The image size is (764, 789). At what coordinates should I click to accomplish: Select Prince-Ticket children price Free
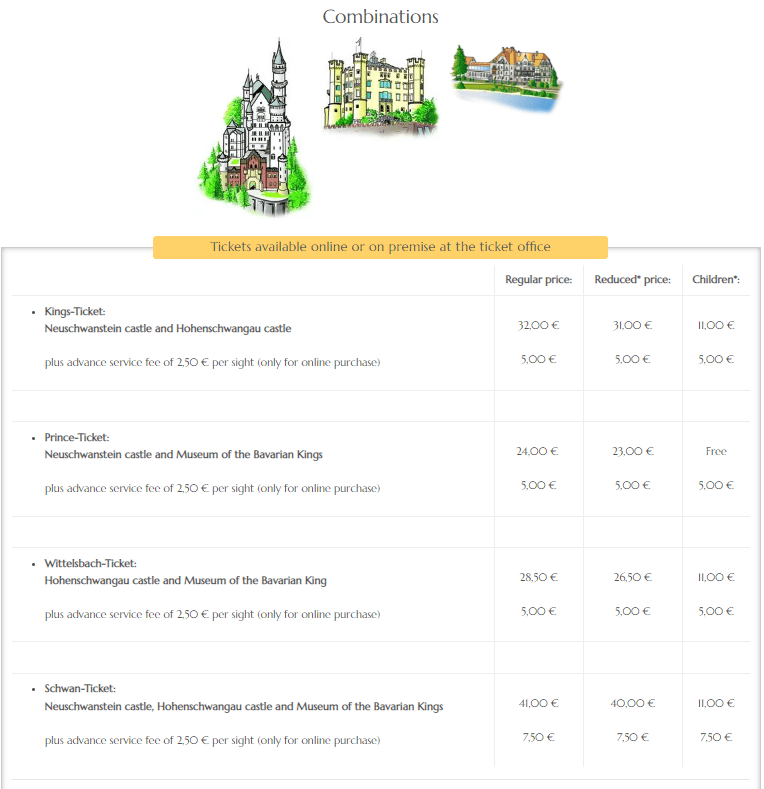716,451
